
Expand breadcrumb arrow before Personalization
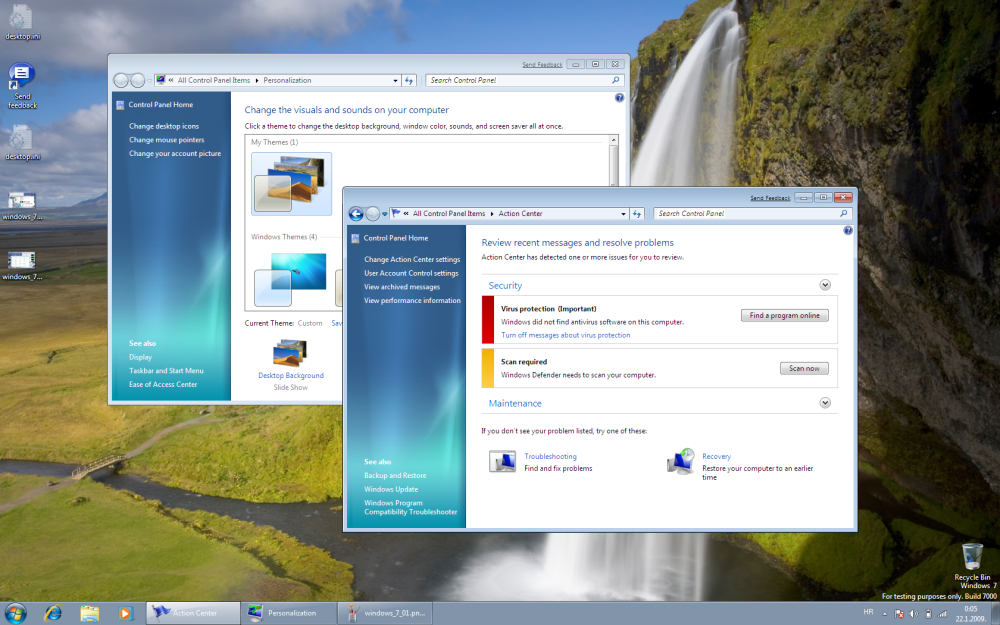pos(257,81)
